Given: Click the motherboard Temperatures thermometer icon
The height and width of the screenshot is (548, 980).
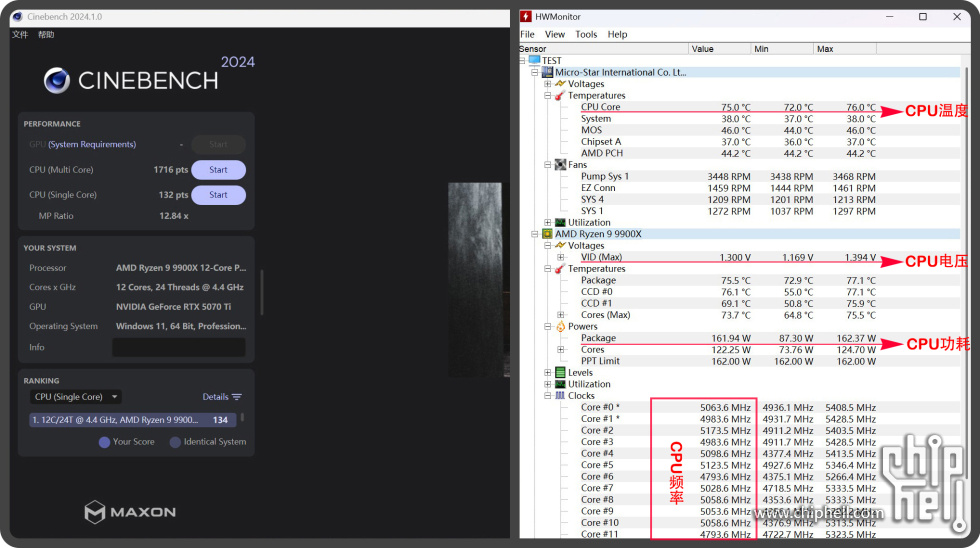Looking at the screenshot, I should coord(560,96).
